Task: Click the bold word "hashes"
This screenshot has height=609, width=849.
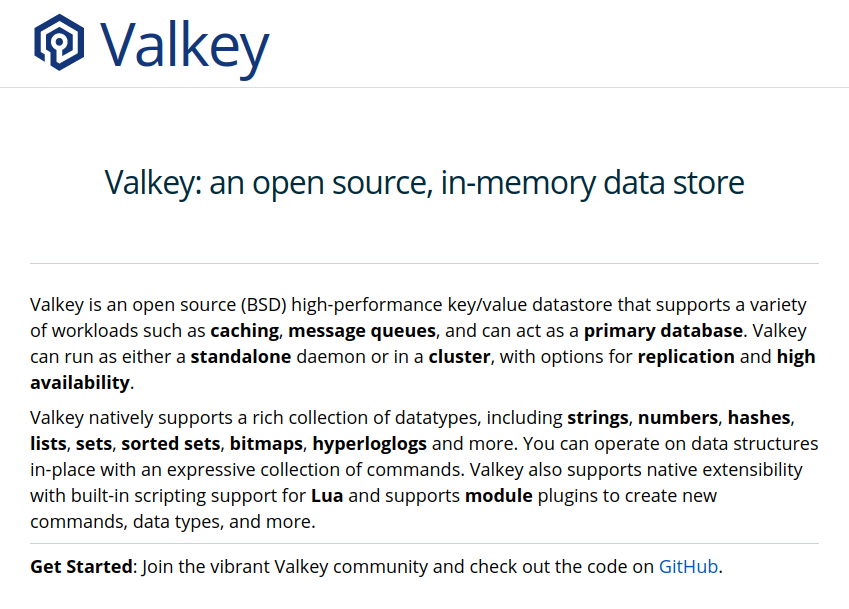Action: tap(759, 416)
